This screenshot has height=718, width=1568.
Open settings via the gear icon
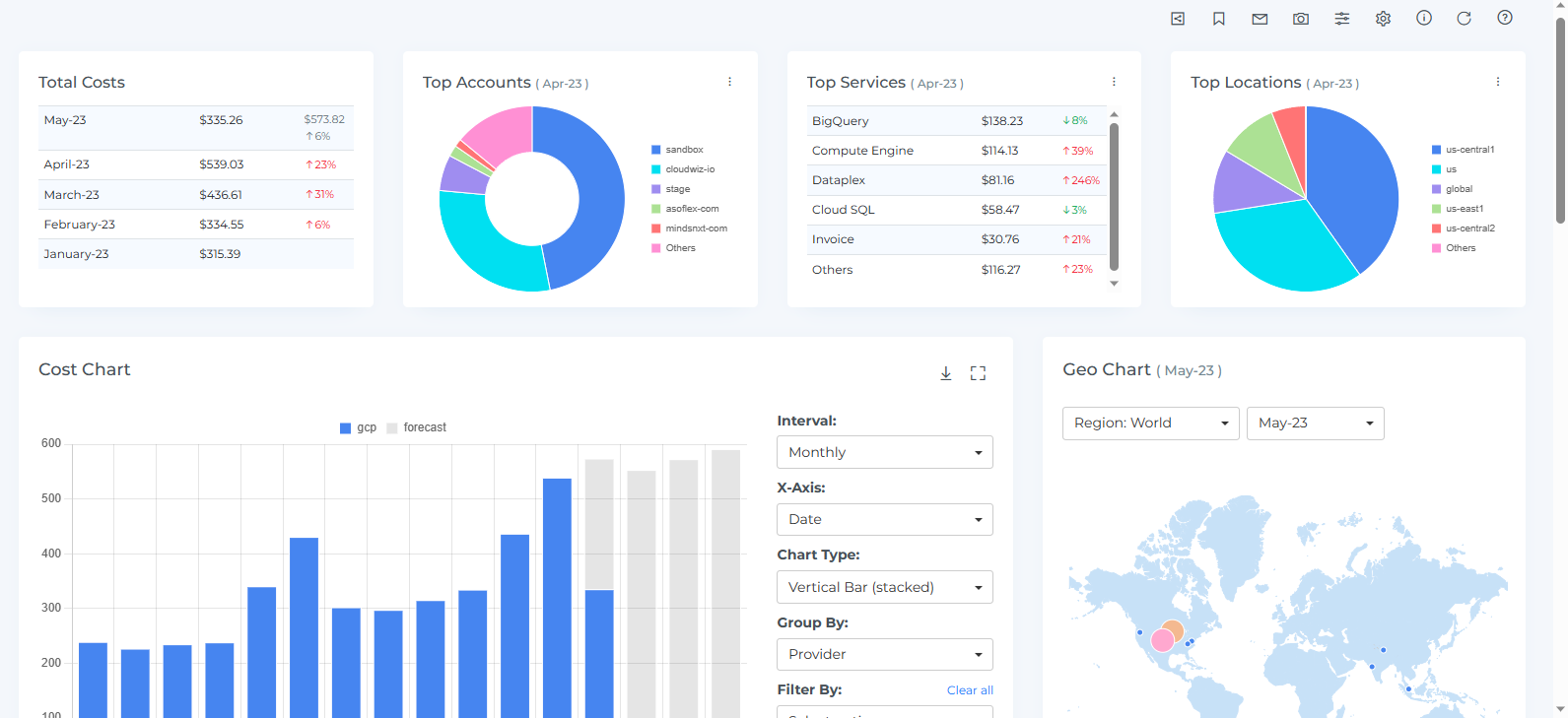click(1383, 19)
